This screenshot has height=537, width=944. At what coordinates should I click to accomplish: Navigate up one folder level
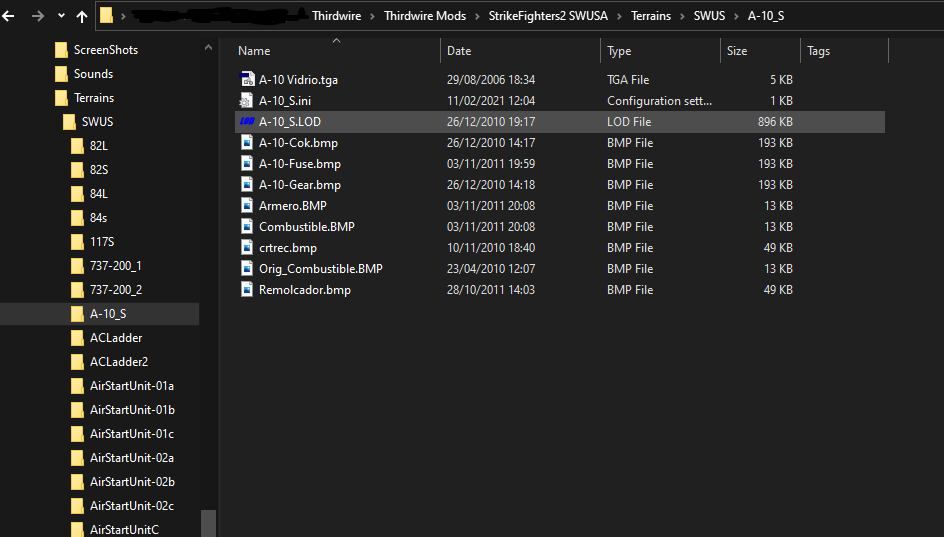point(82,16)
